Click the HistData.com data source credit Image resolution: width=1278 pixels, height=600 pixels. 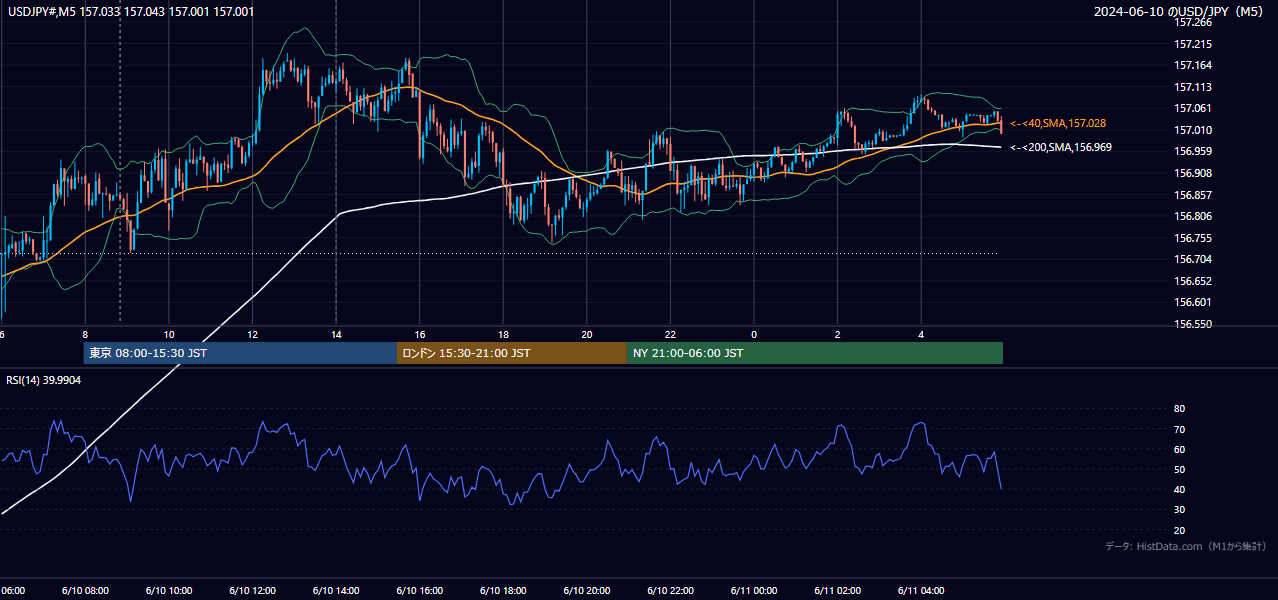point(1185,546)
